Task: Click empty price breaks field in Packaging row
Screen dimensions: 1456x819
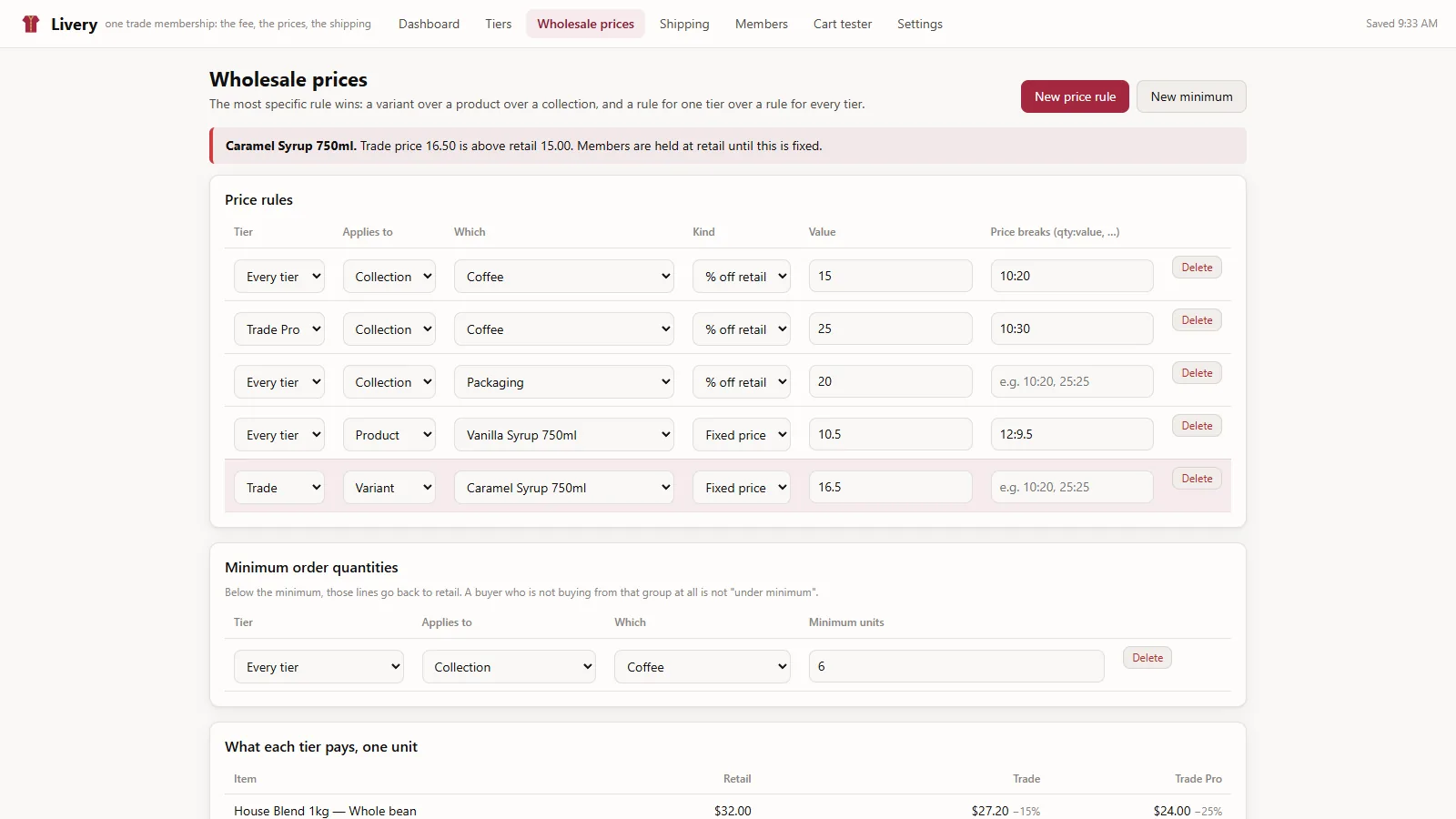Action: (1072, 381)
